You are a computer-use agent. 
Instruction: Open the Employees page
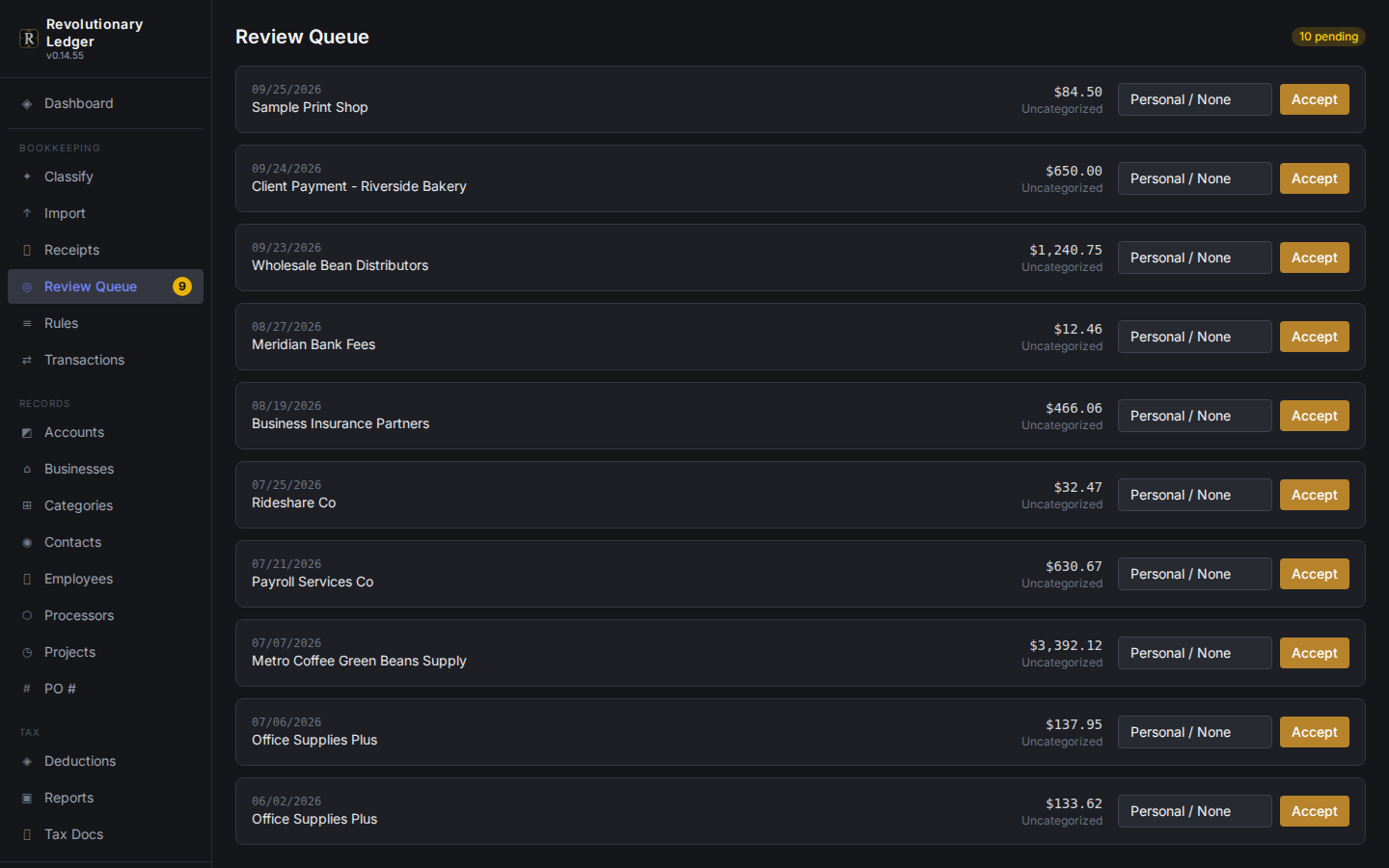(x=105, y=579)
